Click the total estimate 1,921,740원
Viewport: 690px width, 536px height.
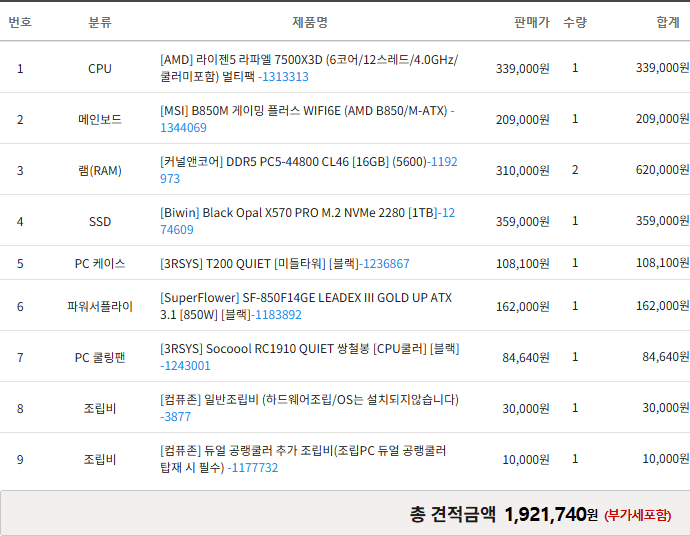pos(551,514)
